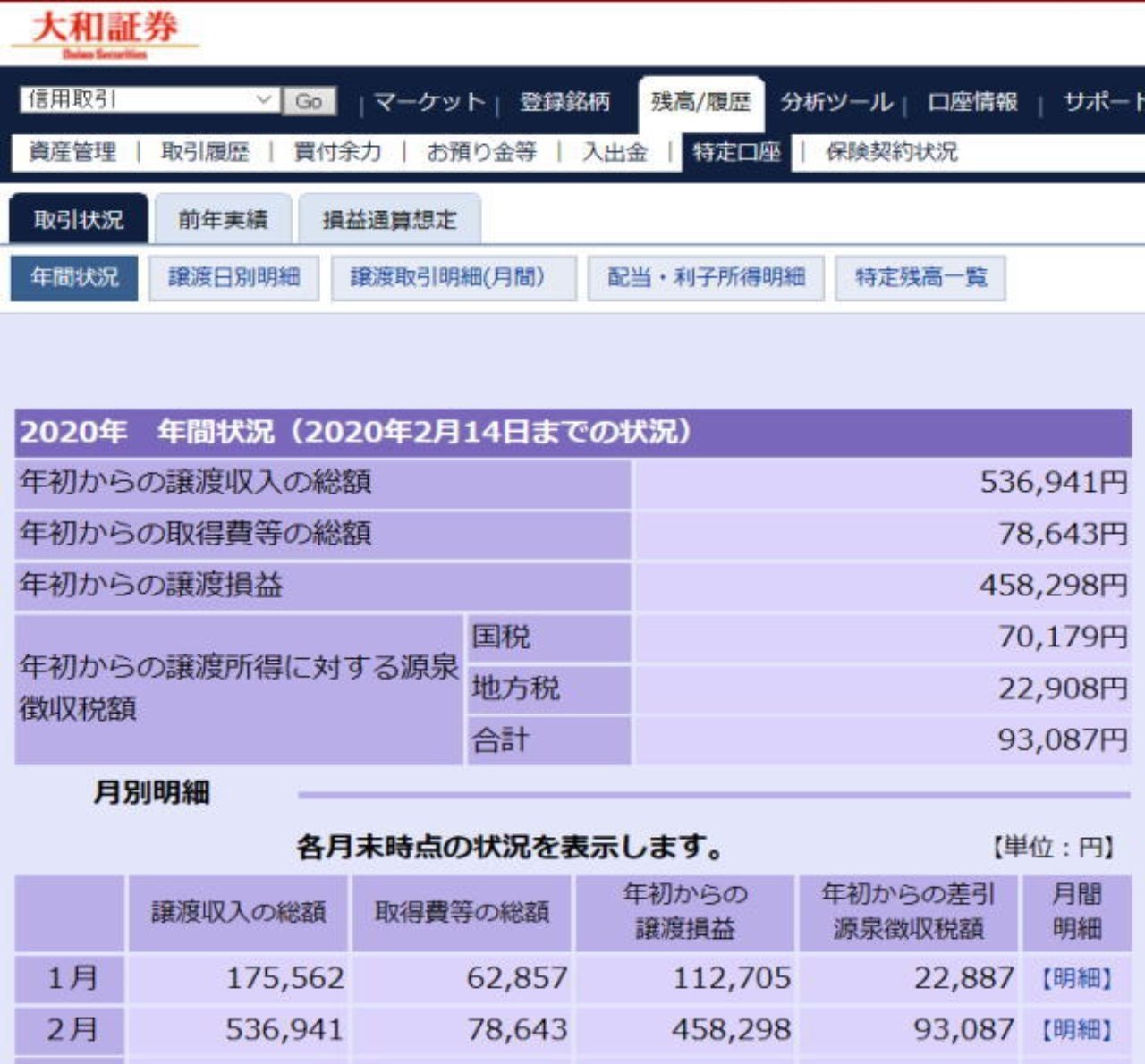
Task: Switch to the 前年実績 tab
Action: pyautogui.click(x=223, y=219)
